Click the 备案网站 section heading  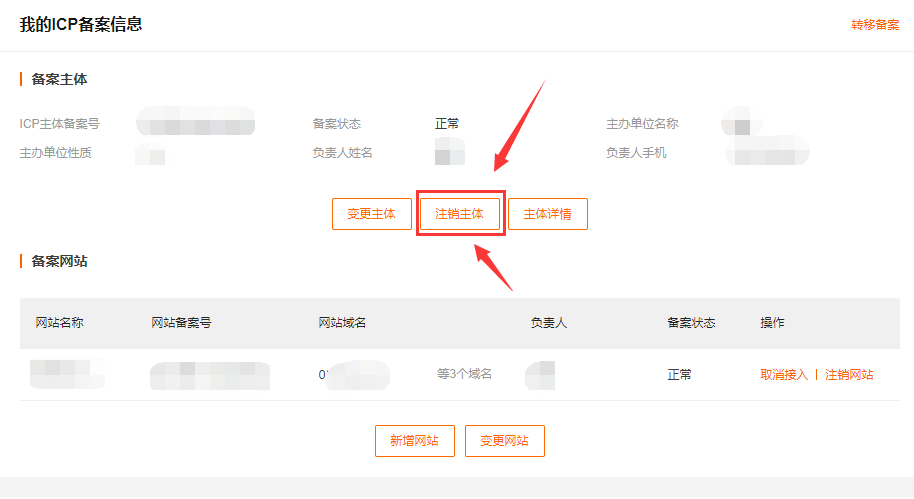pos(59,261)
